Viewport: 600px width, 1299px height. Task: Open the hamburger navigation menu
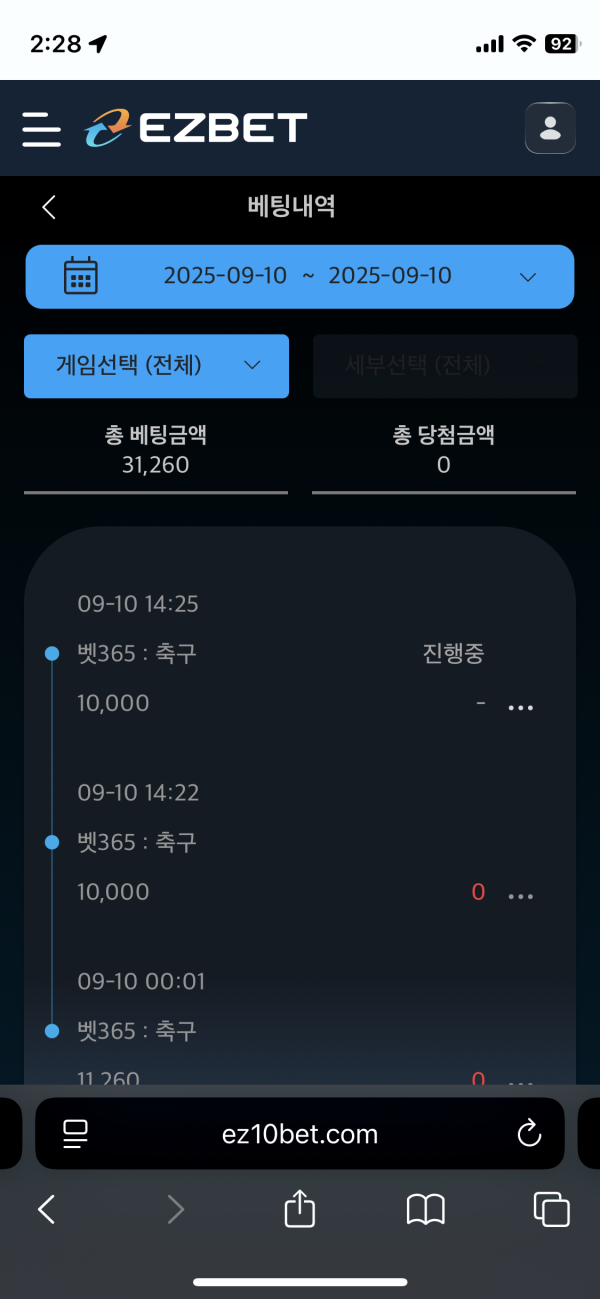pos(41,129)
